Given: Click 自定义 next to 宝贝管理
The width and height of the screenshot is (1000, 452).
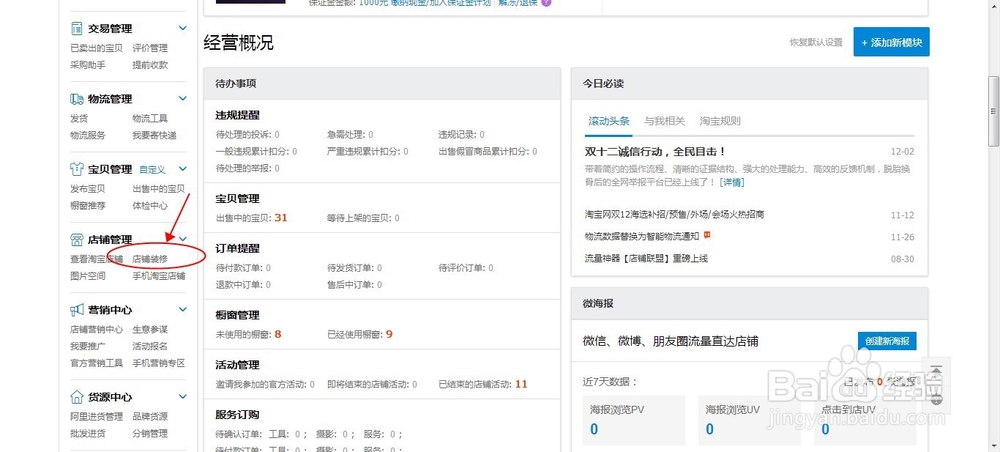Looking at the screenshot, I should [152, 170].
